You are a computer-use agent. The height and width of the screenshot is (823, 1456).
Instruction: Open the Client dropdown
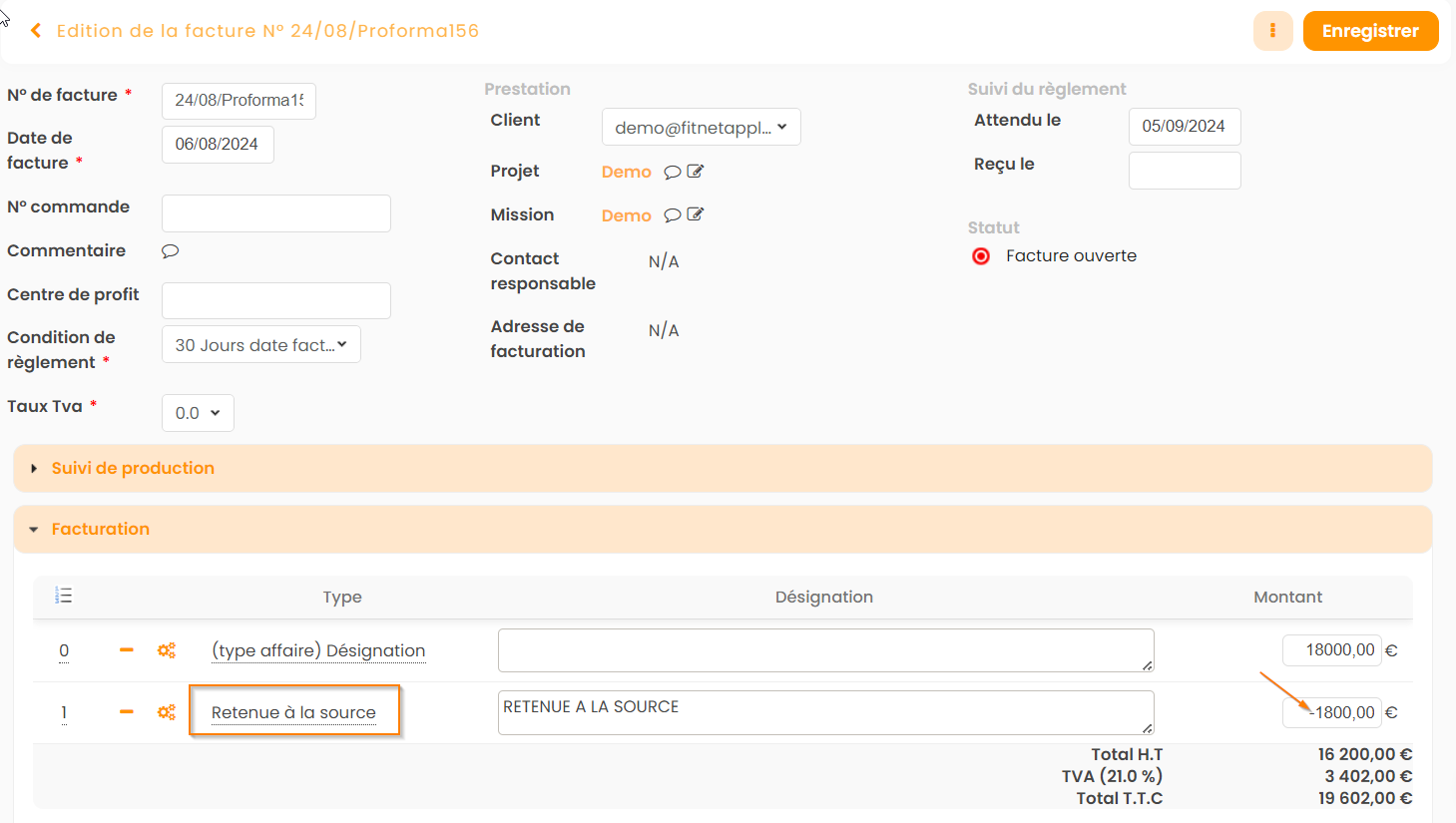click(x=701, y=128)
